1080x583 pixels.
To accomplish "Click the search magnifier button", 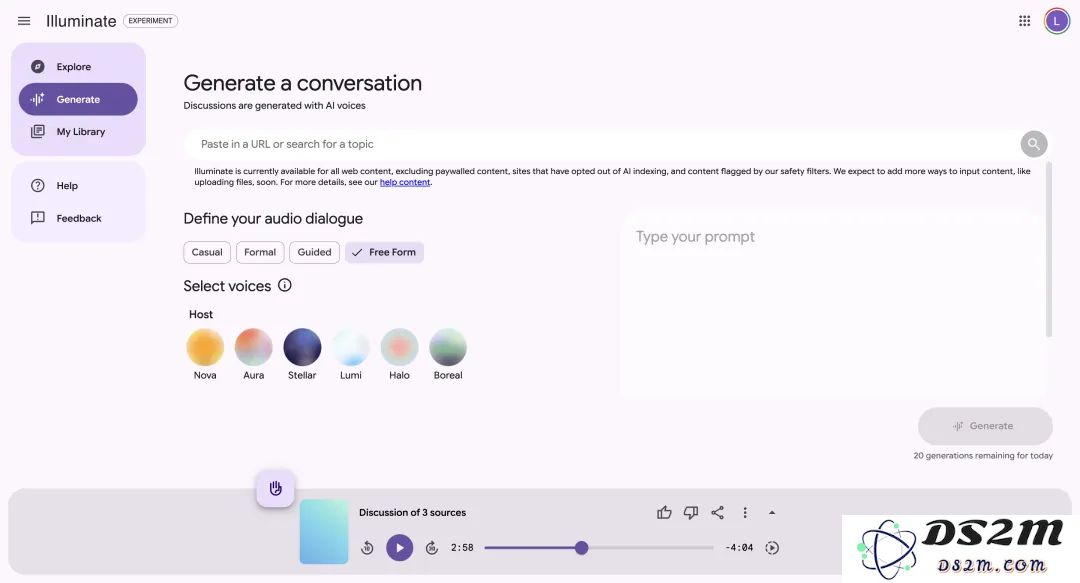I will (x=1033, y=144).
